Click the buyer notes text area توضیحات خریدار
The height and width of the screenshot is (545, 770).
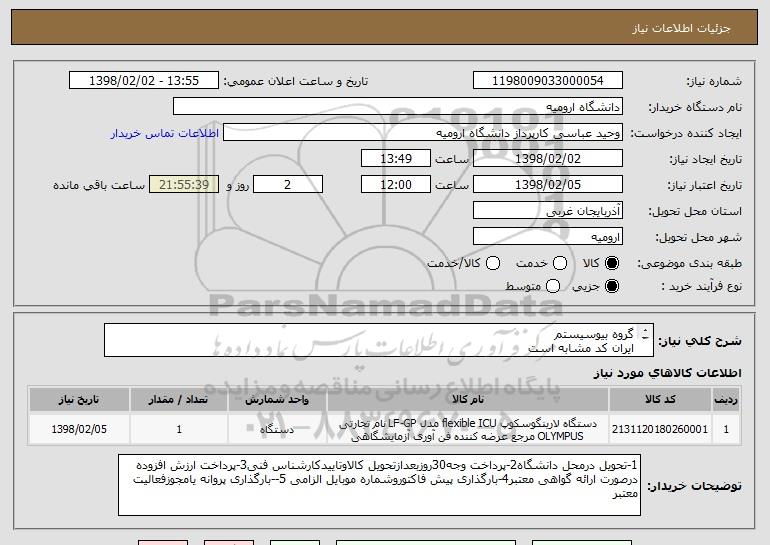pos(379,485)
